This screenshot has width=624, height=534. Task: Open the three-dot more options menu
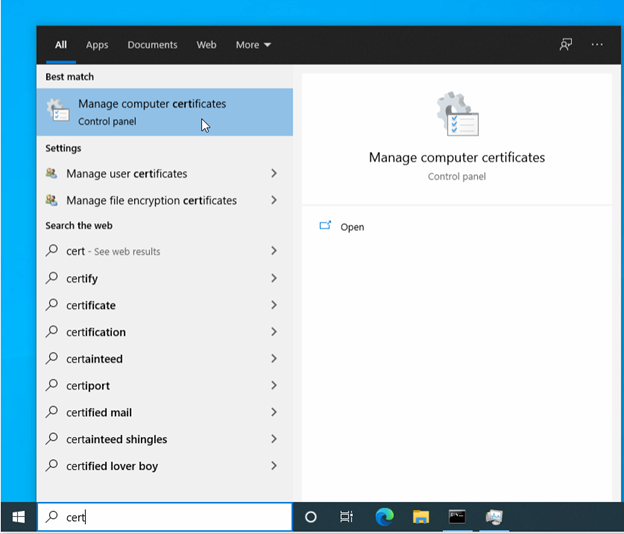click(x=597, y=45)
